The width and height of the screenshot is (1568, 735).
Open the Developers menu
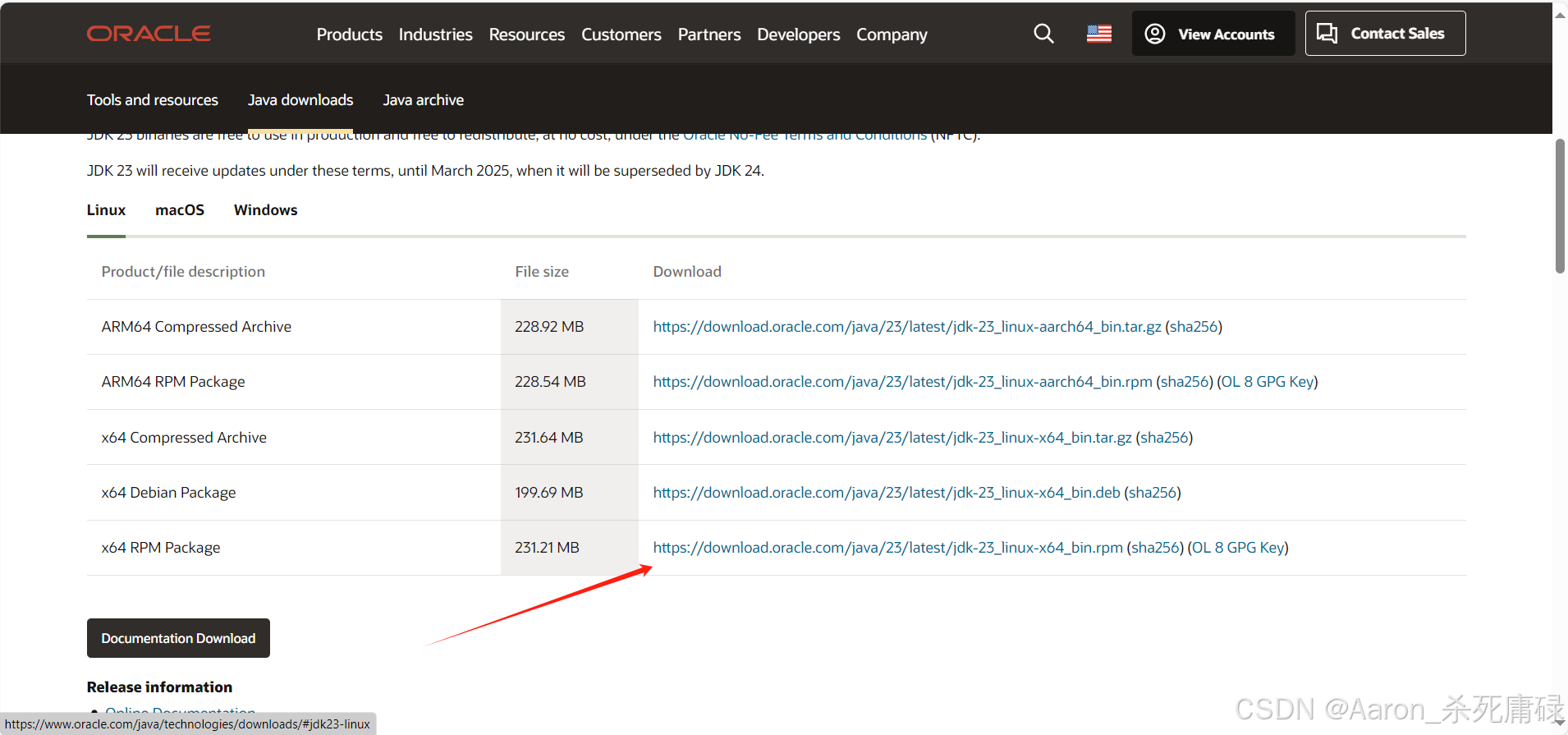pos(799,34)
